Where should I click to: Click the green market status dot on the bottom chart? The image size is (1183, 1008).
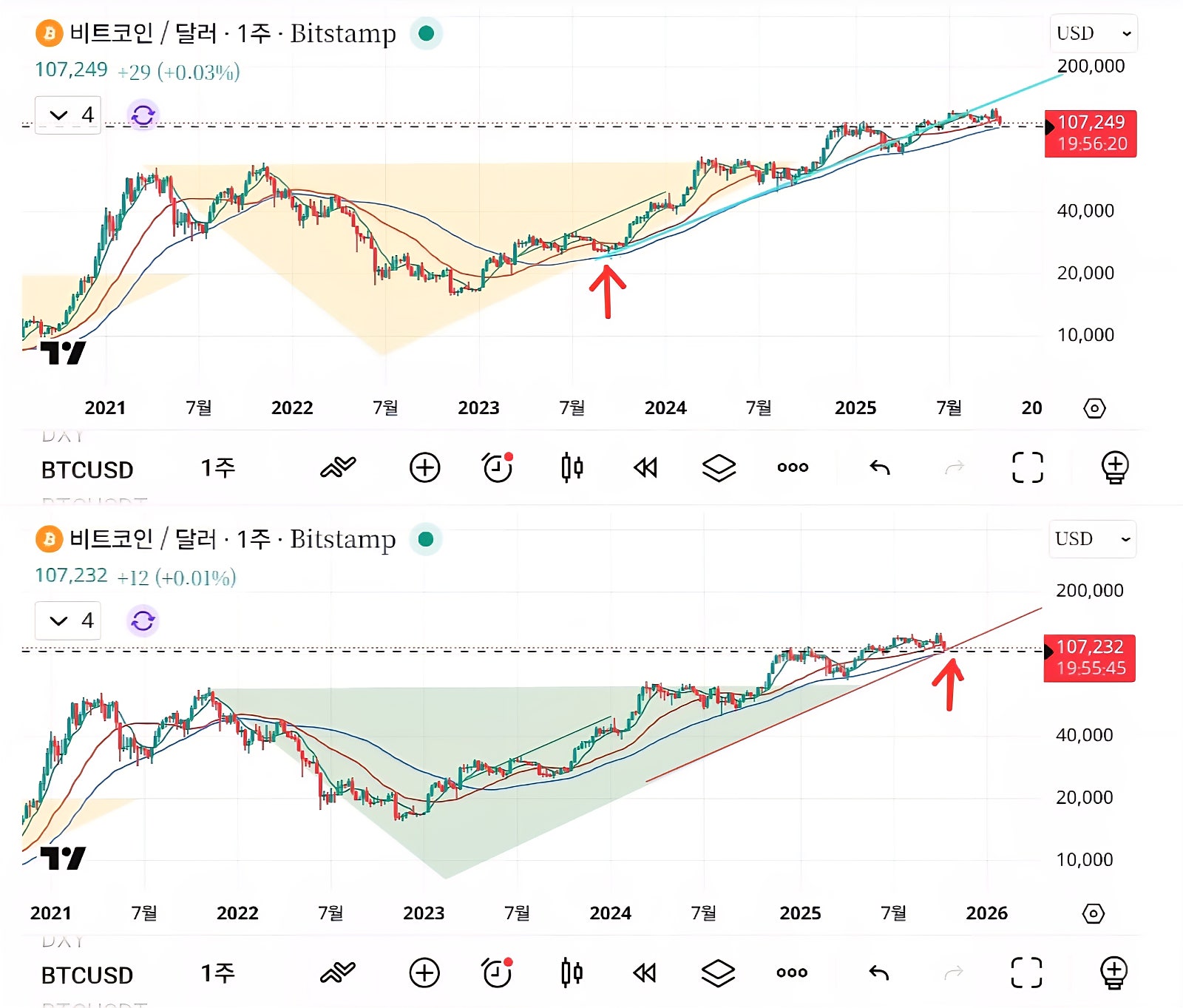point(426,539)
